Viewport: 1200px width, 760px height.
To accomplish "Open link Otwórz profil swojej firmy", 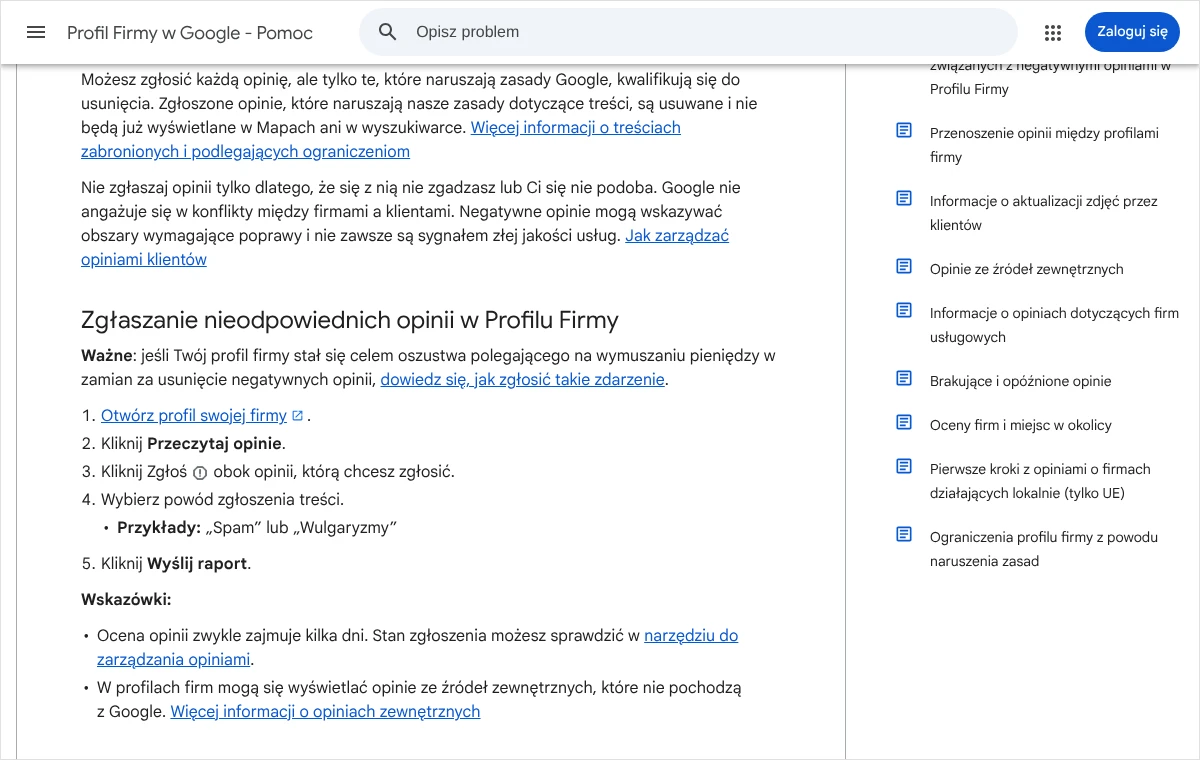I will click(x=194, y=416).
